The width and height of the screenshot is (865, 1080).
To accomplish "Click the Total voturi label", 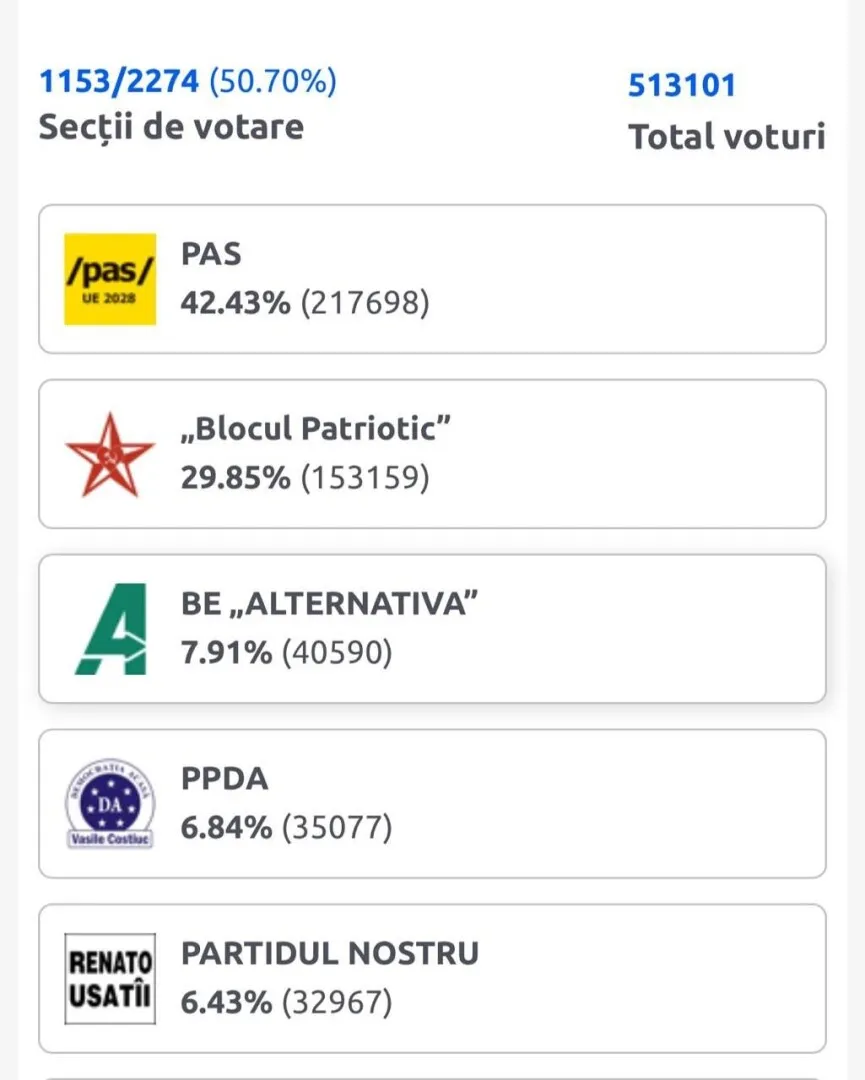I will tap(726, 137).
